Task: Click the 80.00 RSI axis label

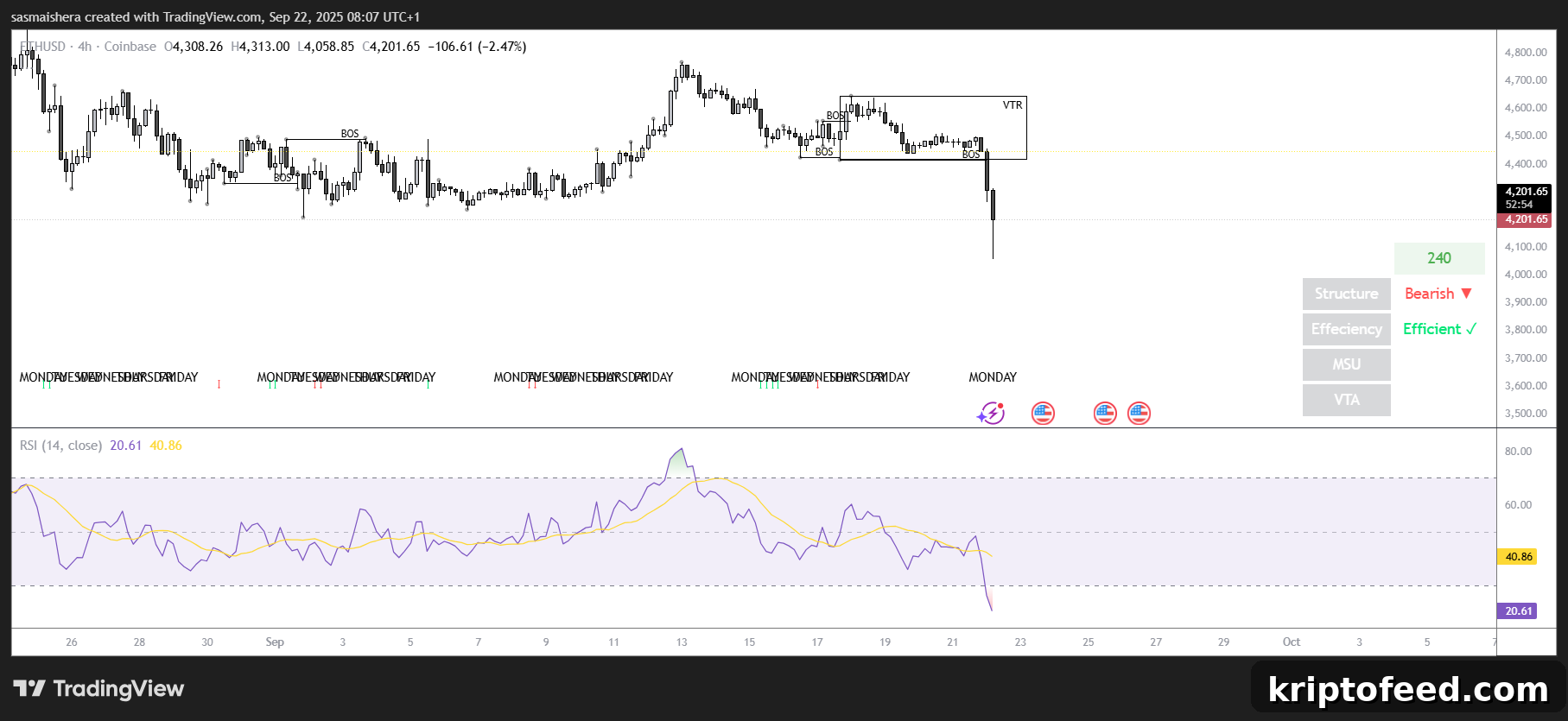Action: pyautogui.click(x=1518, y=452)
